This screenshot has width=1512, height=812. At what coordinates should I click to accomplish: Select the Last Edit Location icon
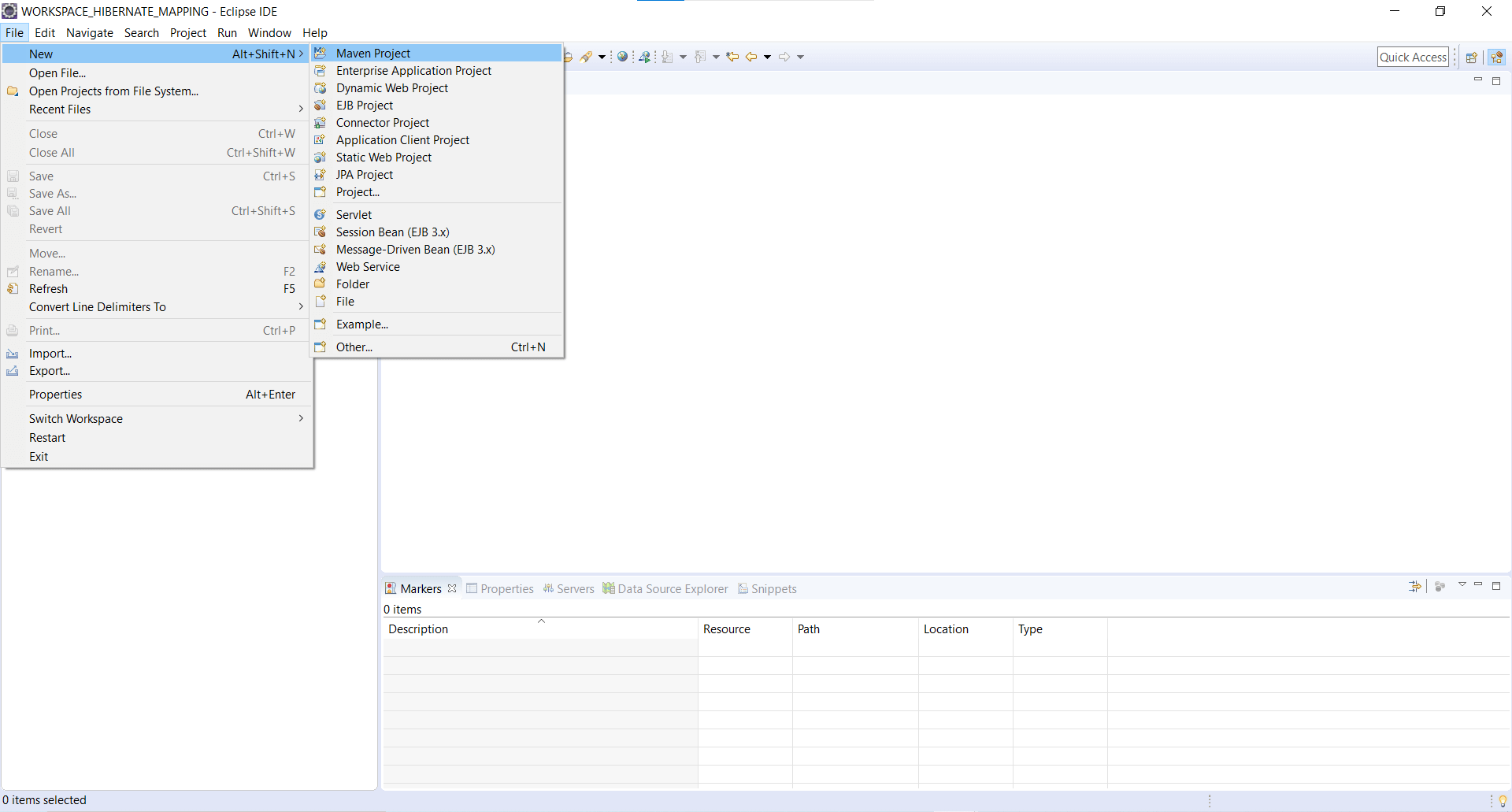pos(732,56)
